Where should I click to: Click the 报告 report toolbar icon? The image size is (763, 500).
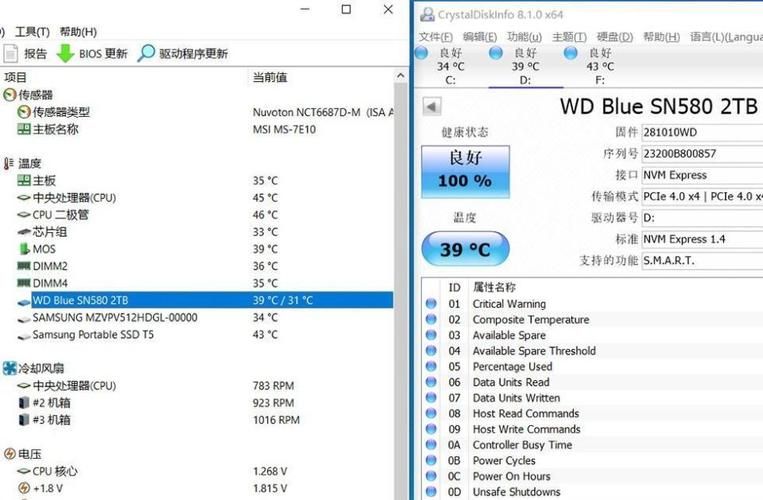(x=11, y=54)
